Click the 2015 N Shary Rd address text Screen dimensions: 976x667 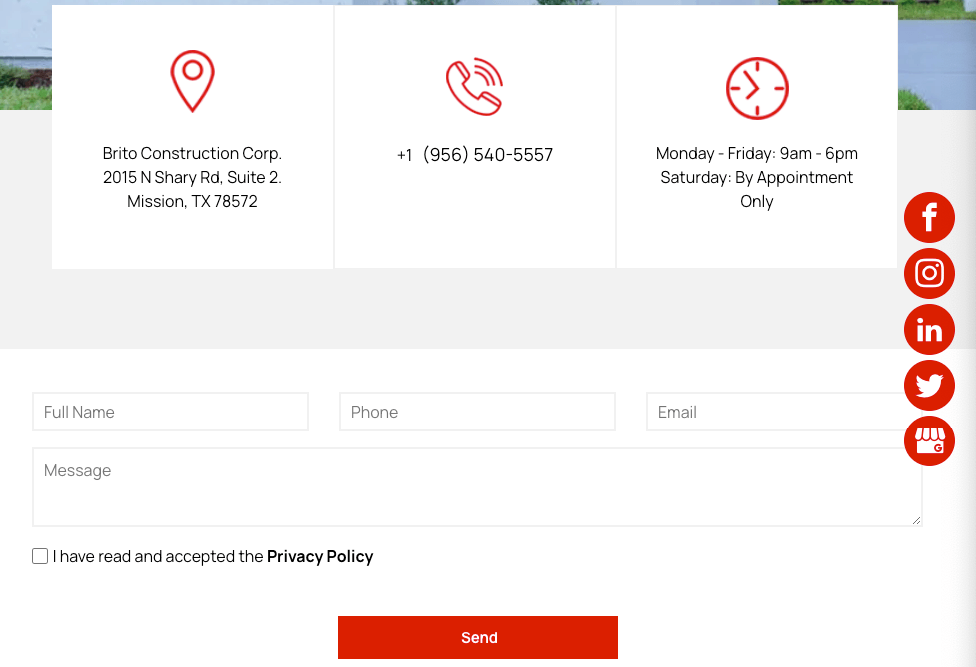point(192,177)
